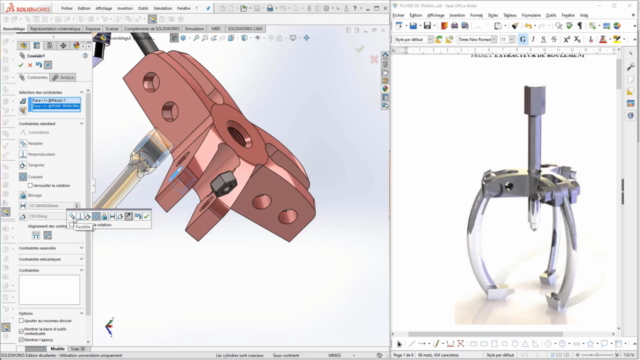Export as PDF in Writer toolbar

tap(444, 26)
